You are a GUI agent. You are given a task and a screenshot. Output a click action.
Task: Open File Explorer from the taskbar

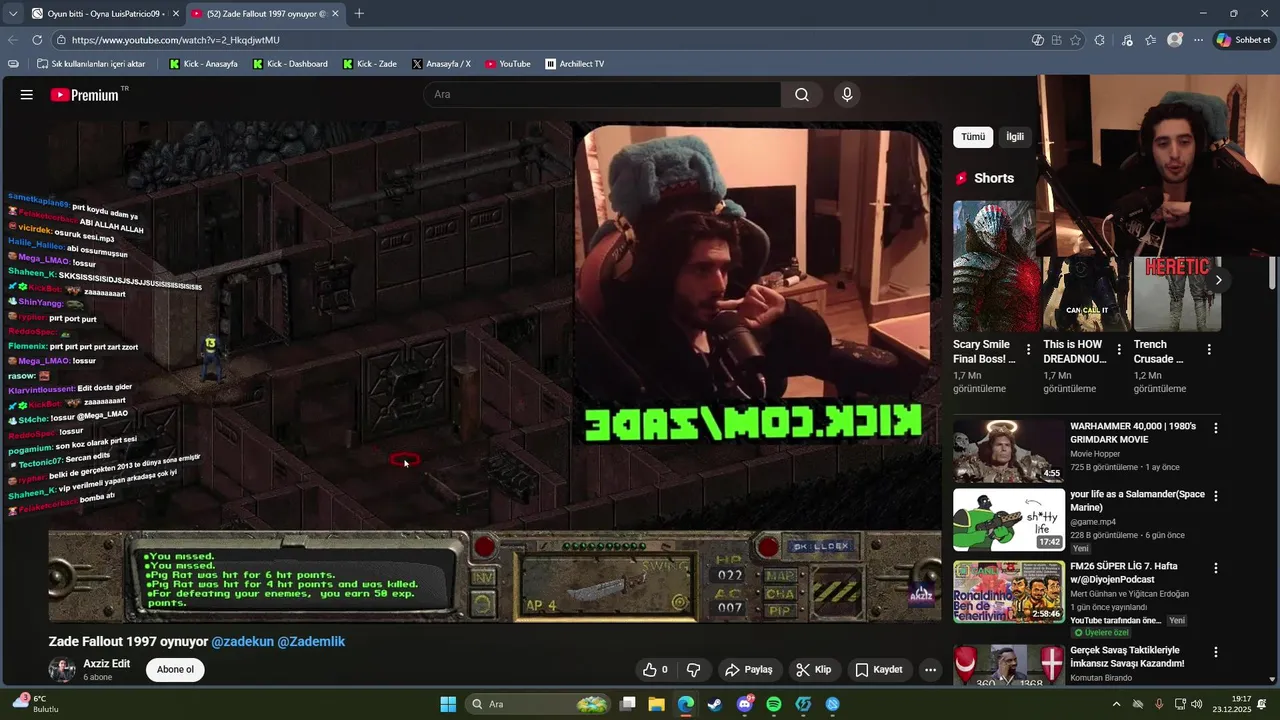pyautogui.click(x=656, y=704)
